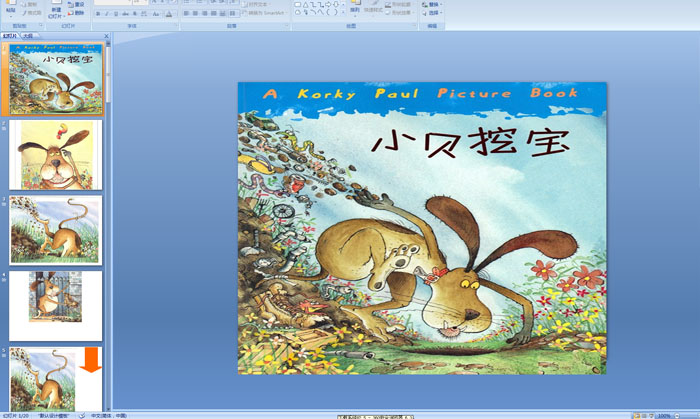700x419 pixels.
Task: Toggle center text alignment
Action: pos(196,13)
